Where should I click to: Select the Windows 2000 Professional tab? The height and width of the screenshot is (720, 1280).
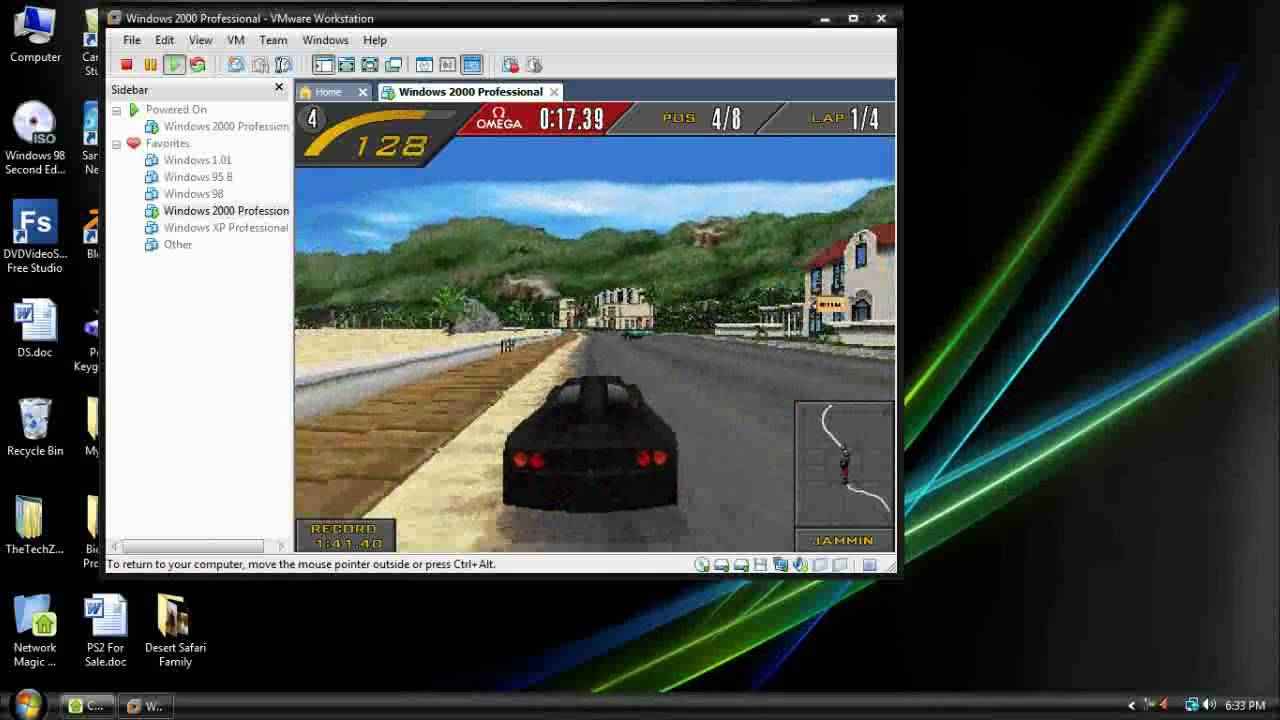tap(470, 92)
